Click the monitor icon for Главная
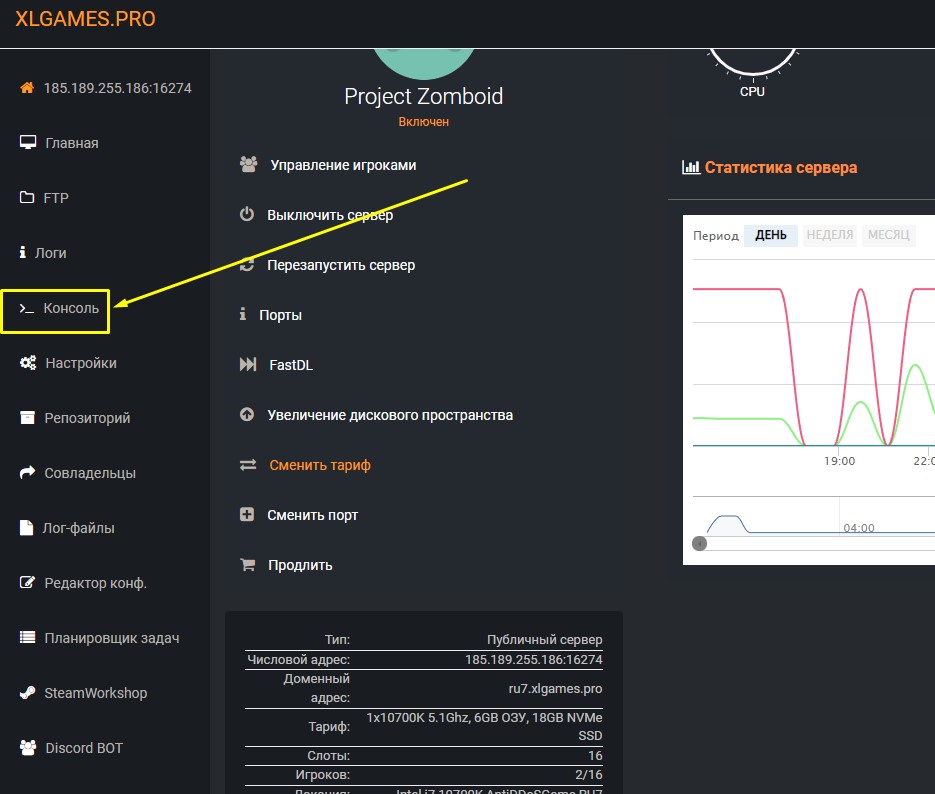Viewport: 935px width, 794px height. tap(27, 142)
